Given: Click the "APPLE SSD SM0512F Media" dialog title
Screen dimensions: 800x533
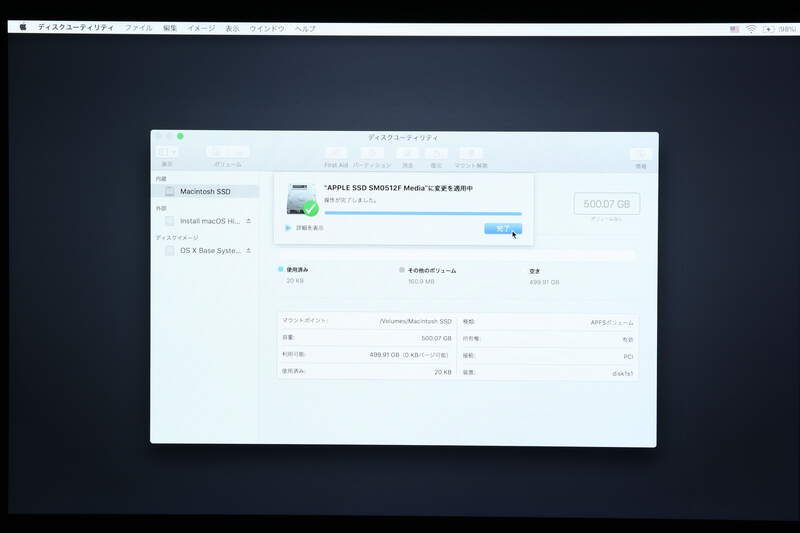Looking at the screenshot, I should [x=398, y=188].
